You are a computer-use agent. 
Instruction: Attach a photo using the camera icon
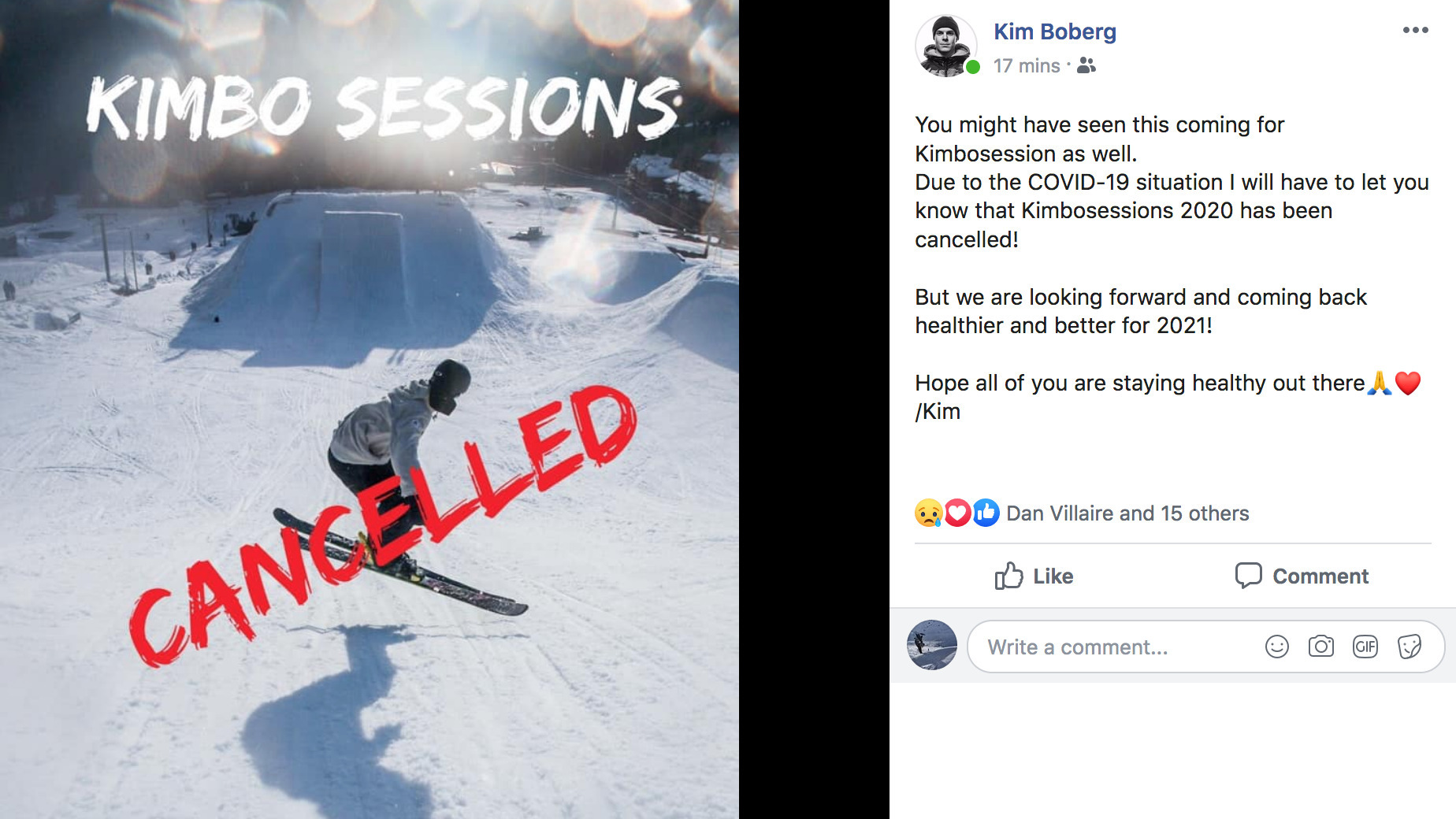tap(1320, 647)
